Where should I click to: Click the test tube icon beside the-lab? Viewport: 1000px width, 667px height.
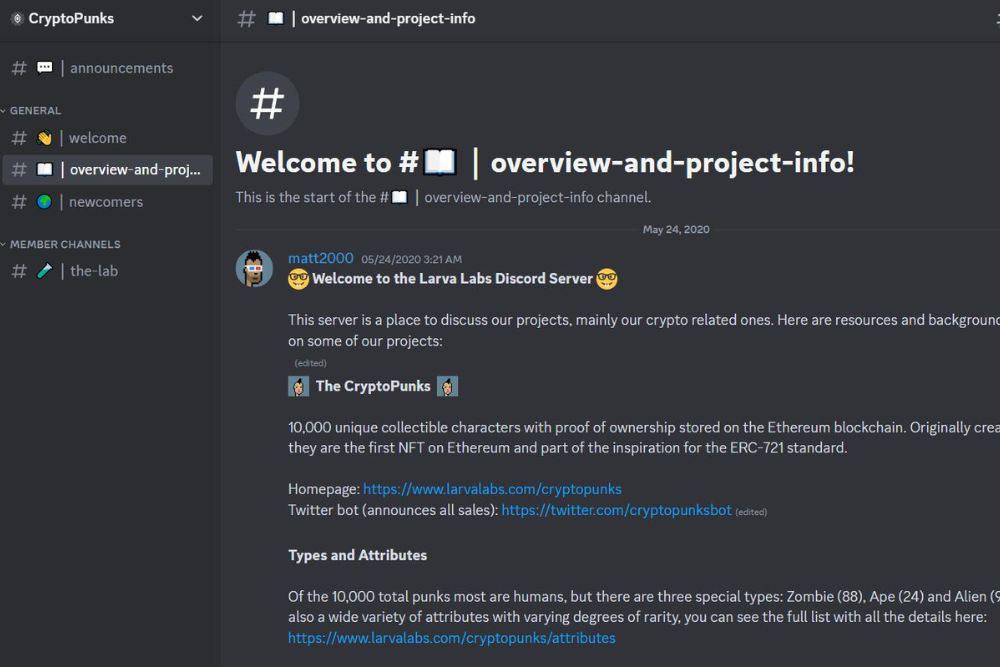45,271
